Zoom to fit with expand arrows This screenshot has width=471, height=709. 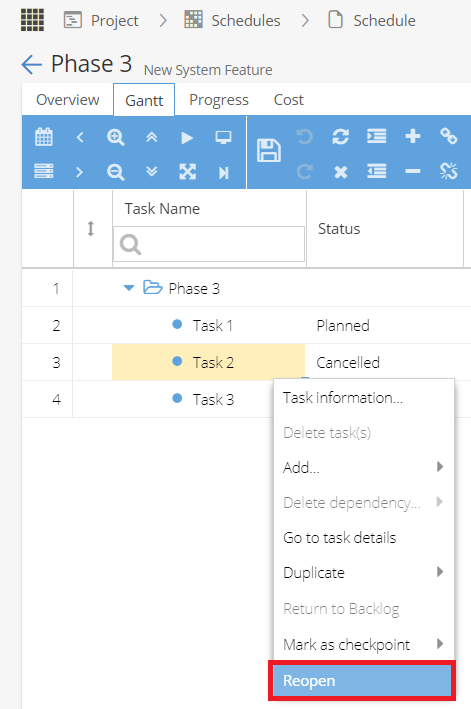click(x=188, y=172)
